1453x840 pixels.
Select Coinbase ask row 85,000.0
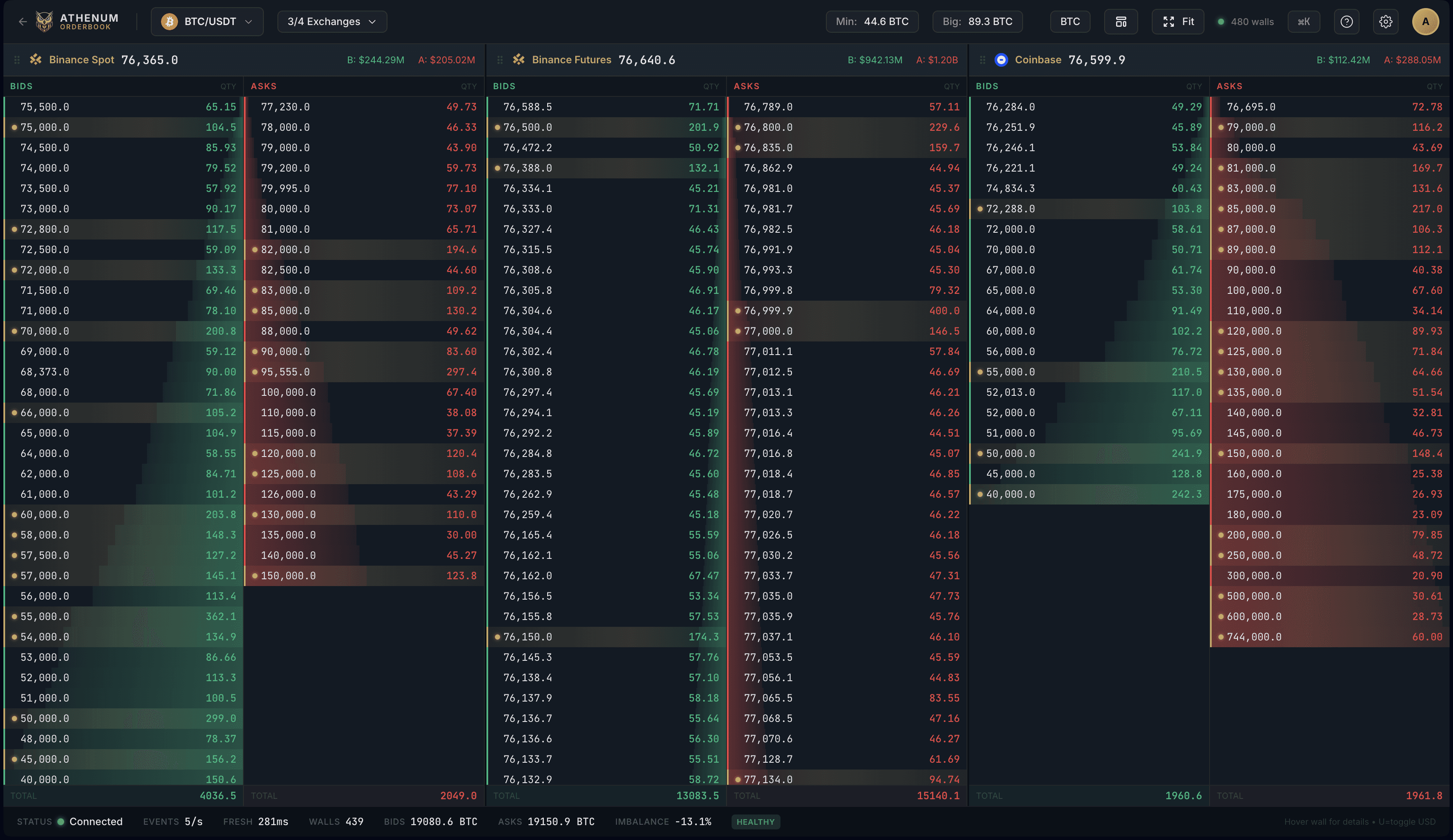[x=1330, y=209]
